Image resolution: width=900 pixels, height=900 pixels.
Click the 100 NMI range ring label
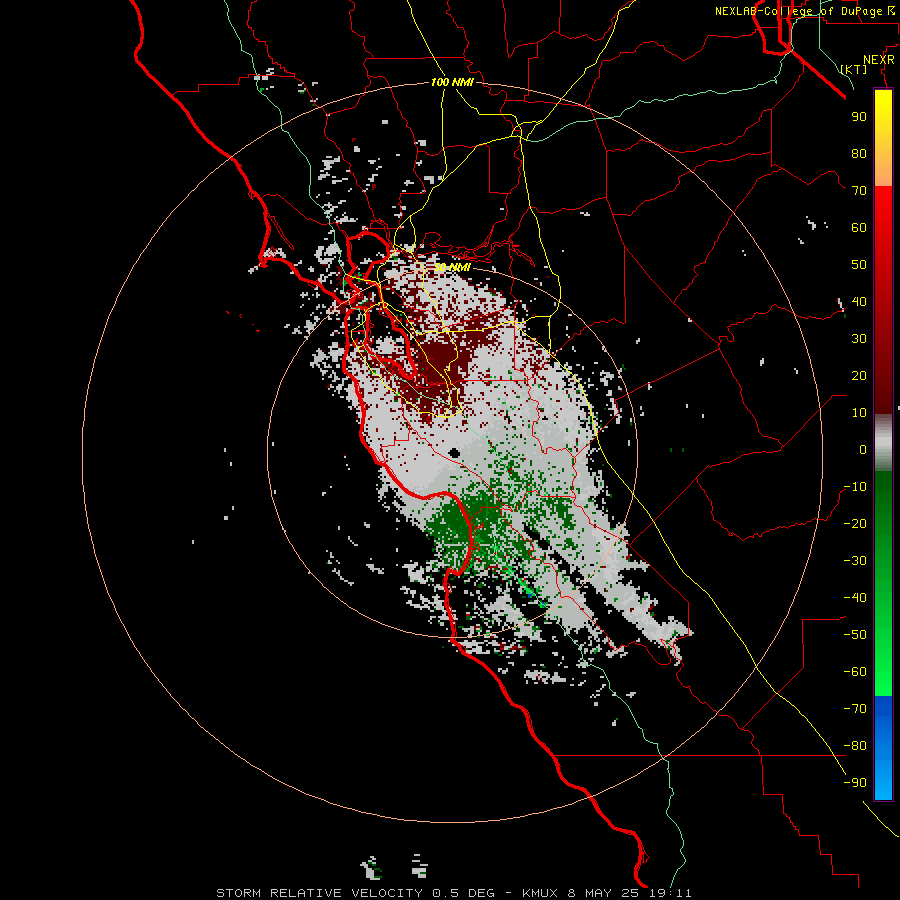452,82
